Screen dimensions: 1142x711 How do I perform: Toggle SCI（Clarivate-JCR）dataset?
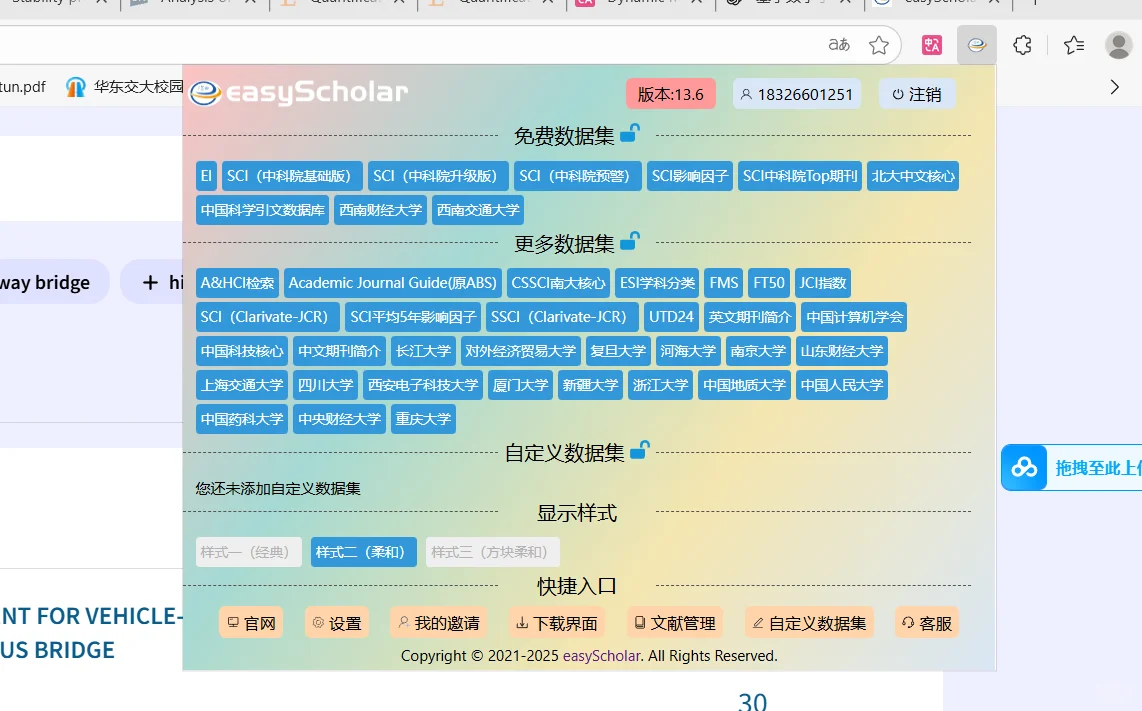pyautogui.click(x=267, y=317)
